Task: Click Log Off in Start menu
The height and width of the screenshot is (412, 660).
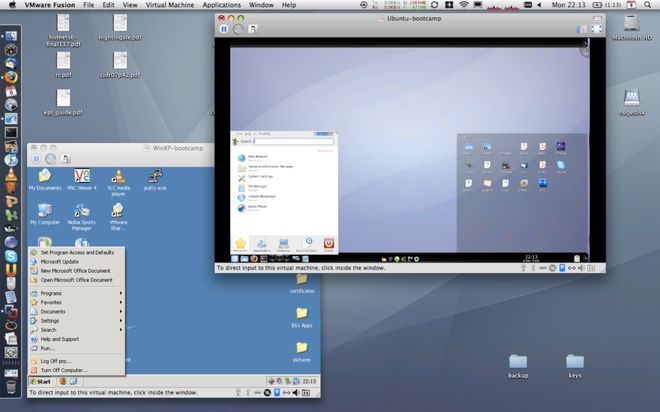Action: pos(77,361)
